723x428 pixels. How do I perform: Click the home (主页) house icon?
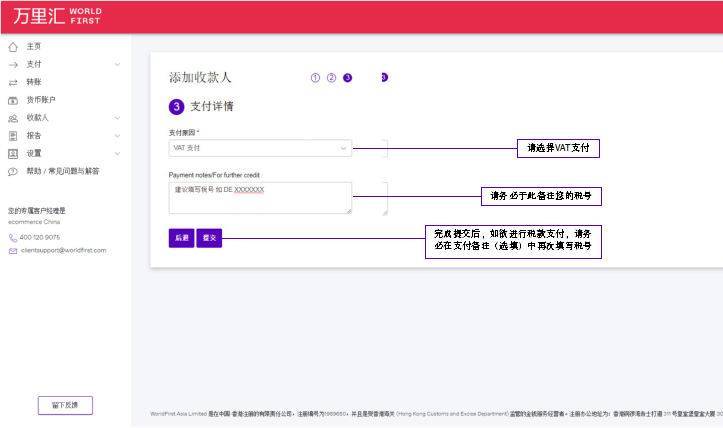click(13, 47)
